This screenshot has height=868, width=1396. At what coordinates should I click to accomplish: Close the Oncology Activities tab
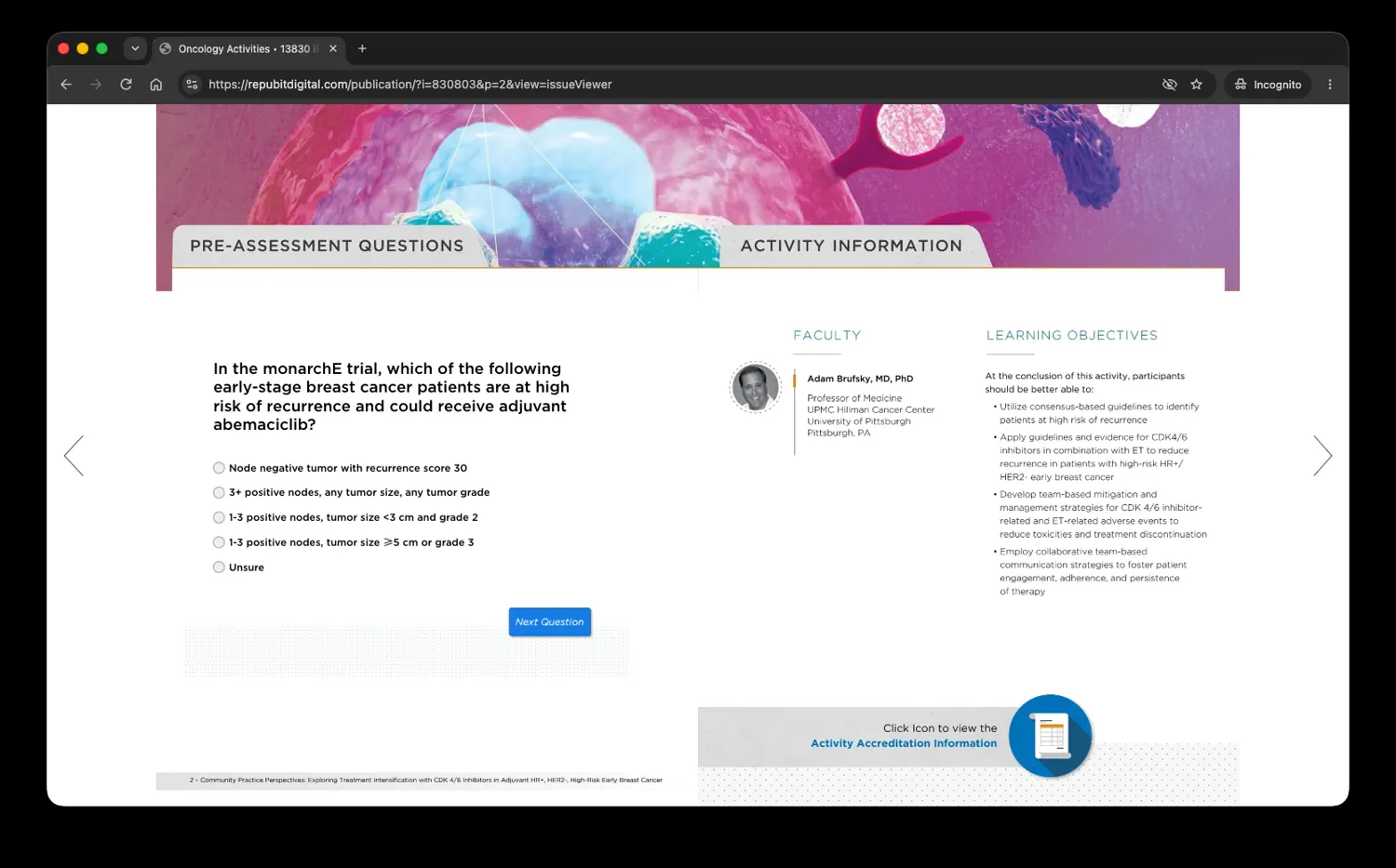tap(332, 48)
